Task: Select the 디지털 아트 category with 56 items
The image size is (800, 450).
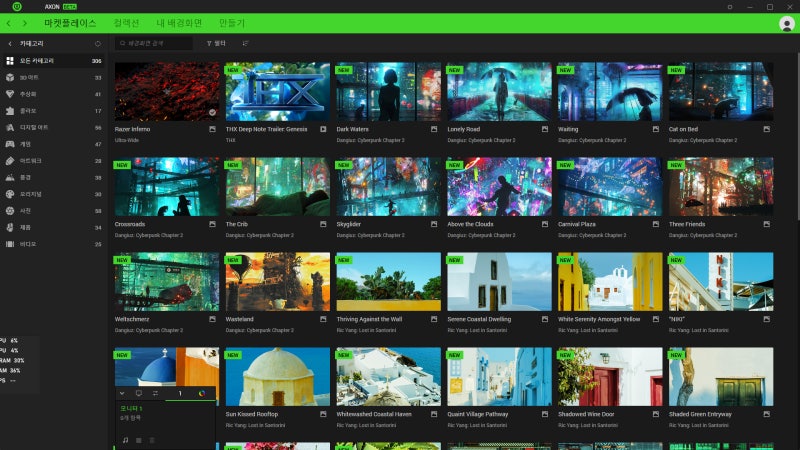Action: click(x=54, y=128)
